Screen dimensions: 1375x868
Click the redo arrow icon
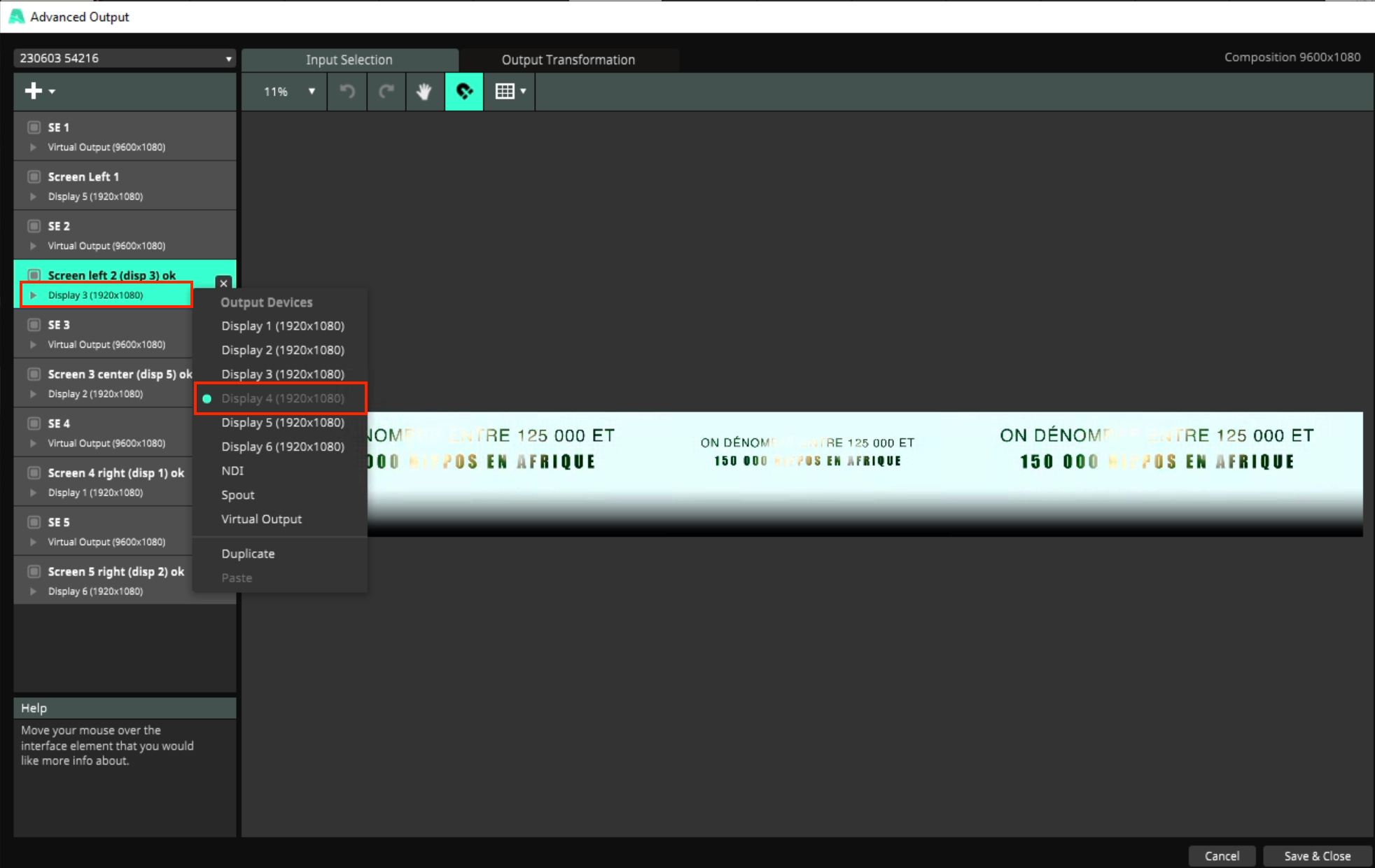click(386, 91)
